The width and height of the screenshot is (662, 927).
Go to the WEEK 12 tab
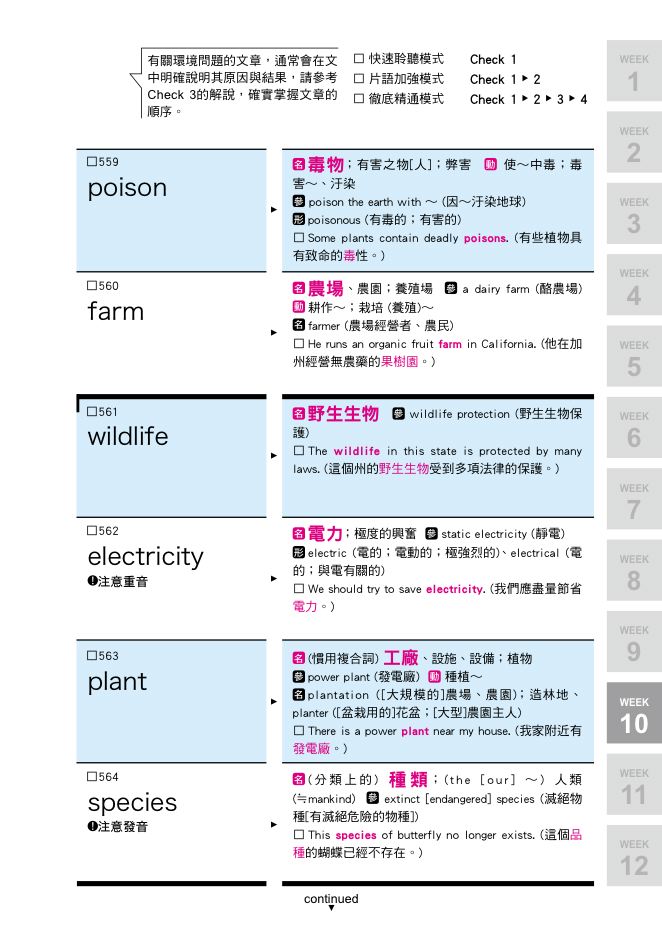(x=634, y=855)
